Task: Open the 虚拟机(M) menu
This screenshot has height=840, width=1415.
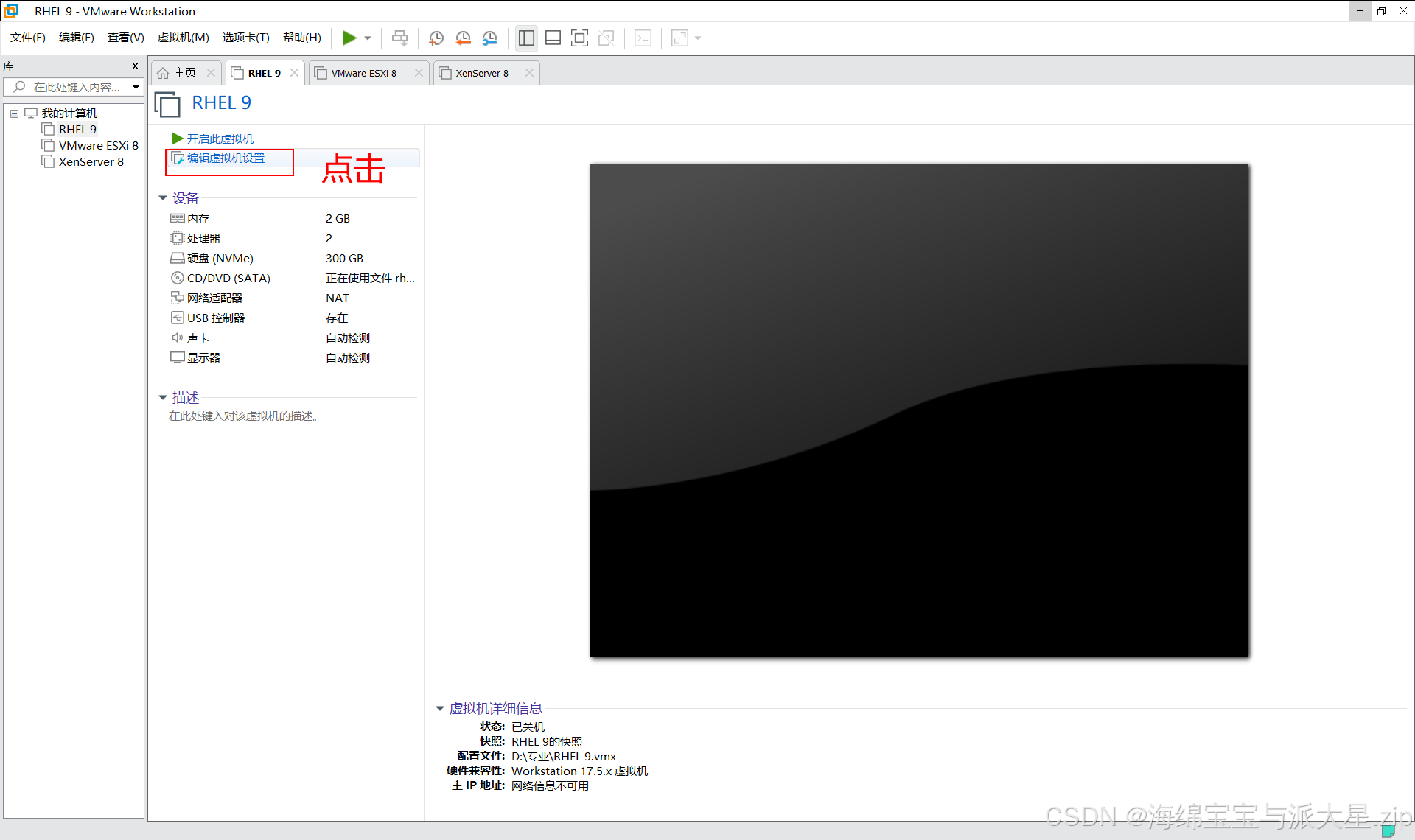Action: 184,38
